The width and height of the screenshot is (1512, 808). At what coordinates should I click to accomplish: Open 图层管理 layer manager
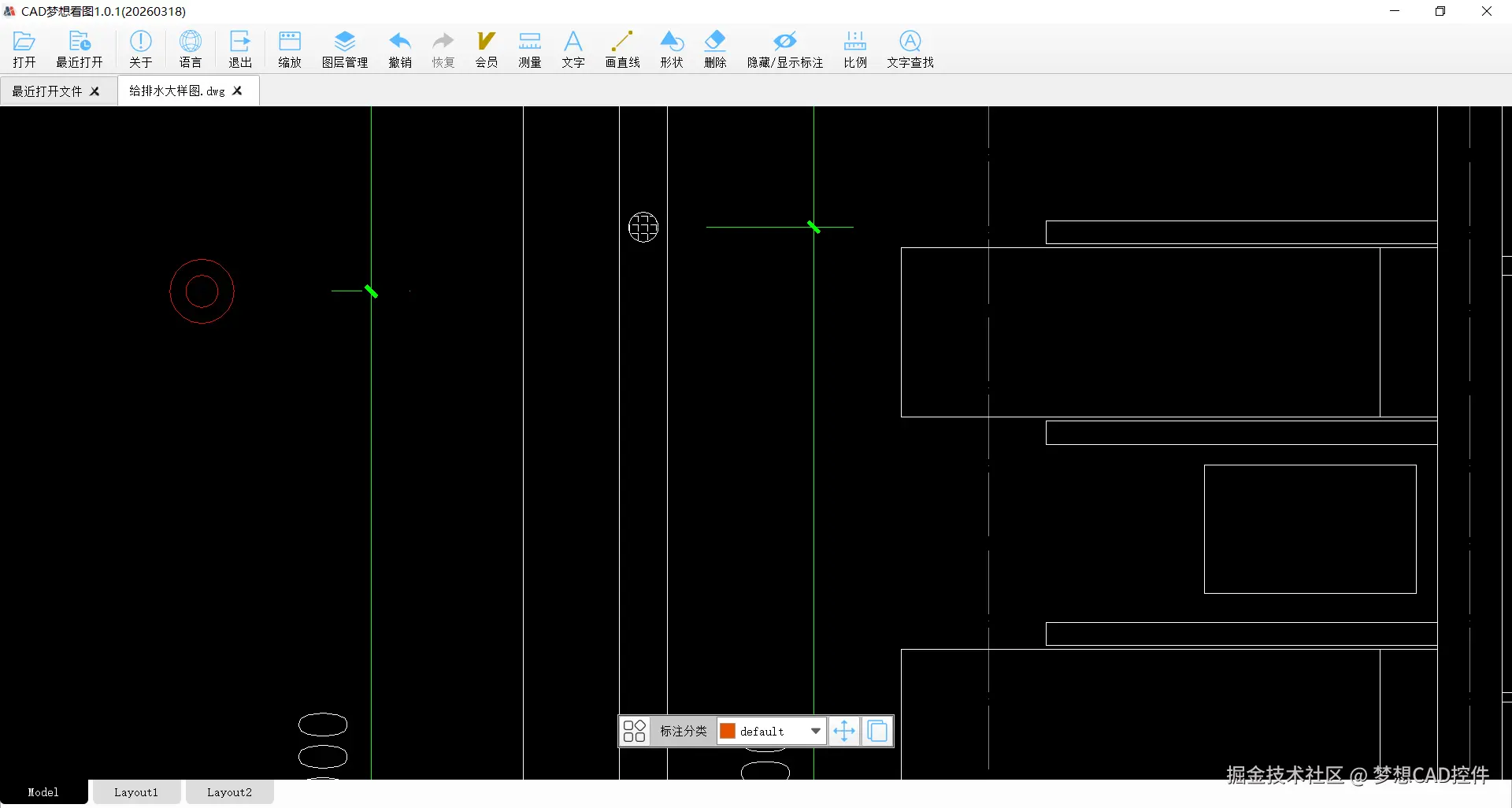click(345, 50)
